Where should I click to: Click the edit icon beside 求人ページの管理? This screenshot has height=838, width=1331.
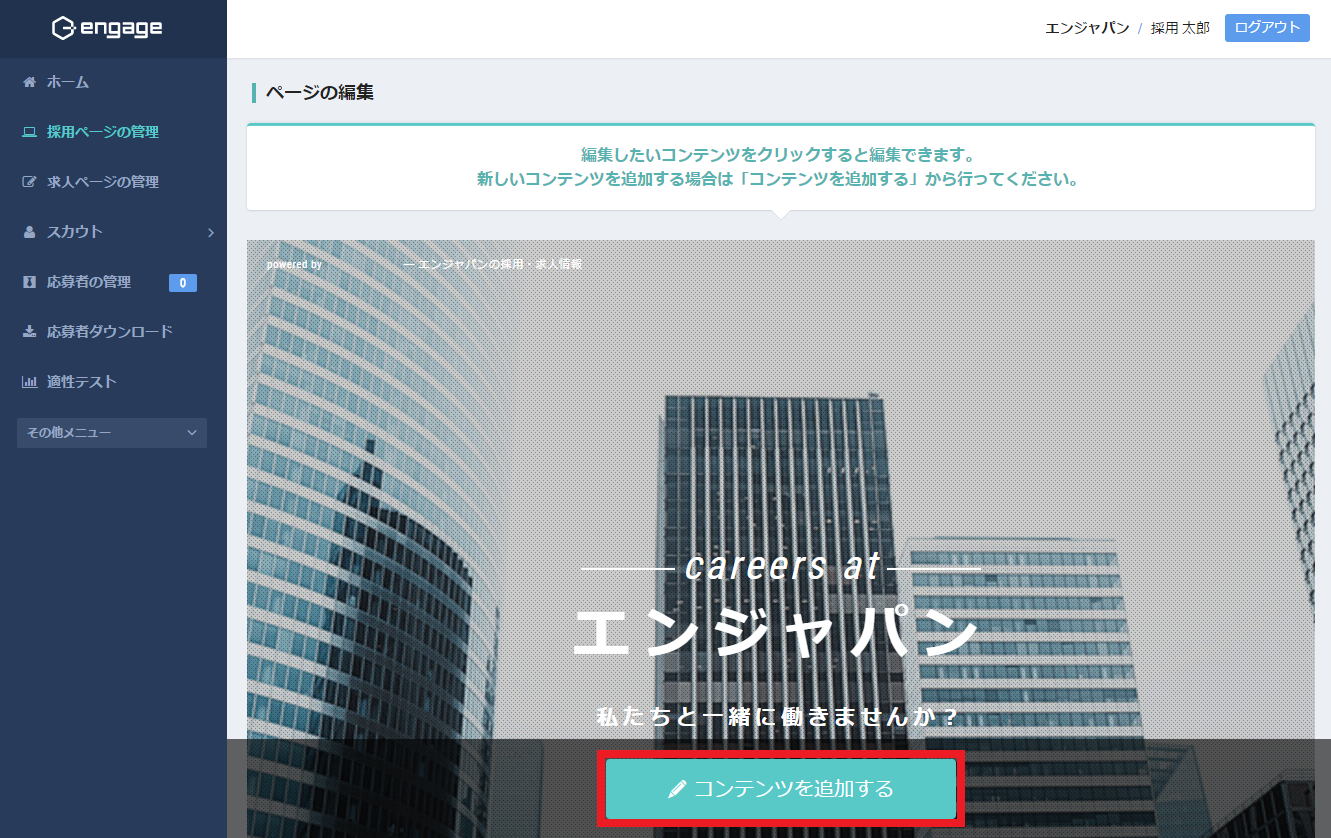pos(29,182)
